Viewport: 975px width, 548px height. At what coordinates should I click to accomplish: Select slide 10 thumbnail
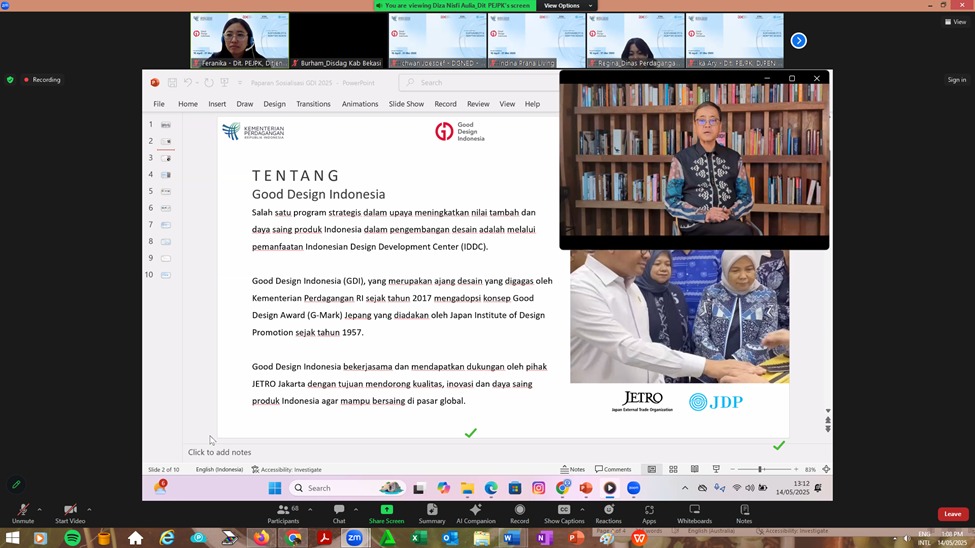click(166, 275)
